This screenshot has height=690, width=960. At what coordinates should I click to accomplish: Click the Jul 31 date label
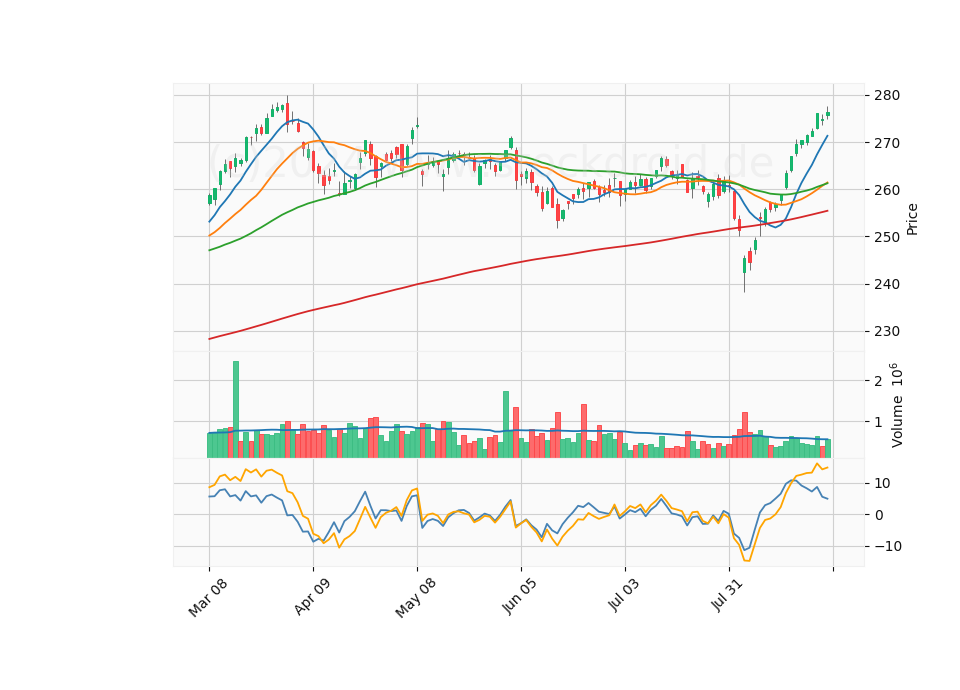tap(727, 595)
